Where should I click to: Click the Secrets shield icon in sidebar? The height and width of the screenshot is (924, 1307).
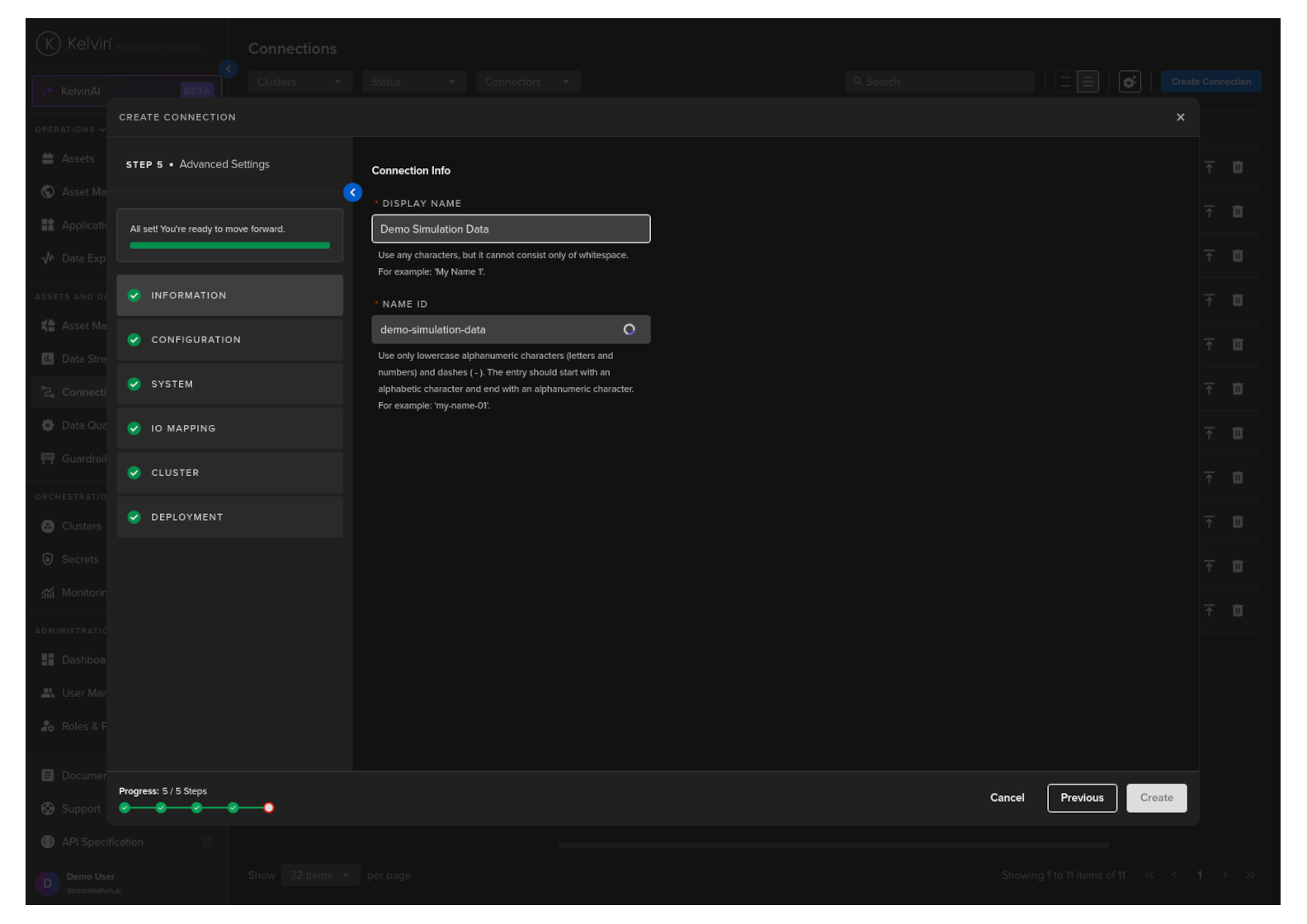[x=48, y=559]
